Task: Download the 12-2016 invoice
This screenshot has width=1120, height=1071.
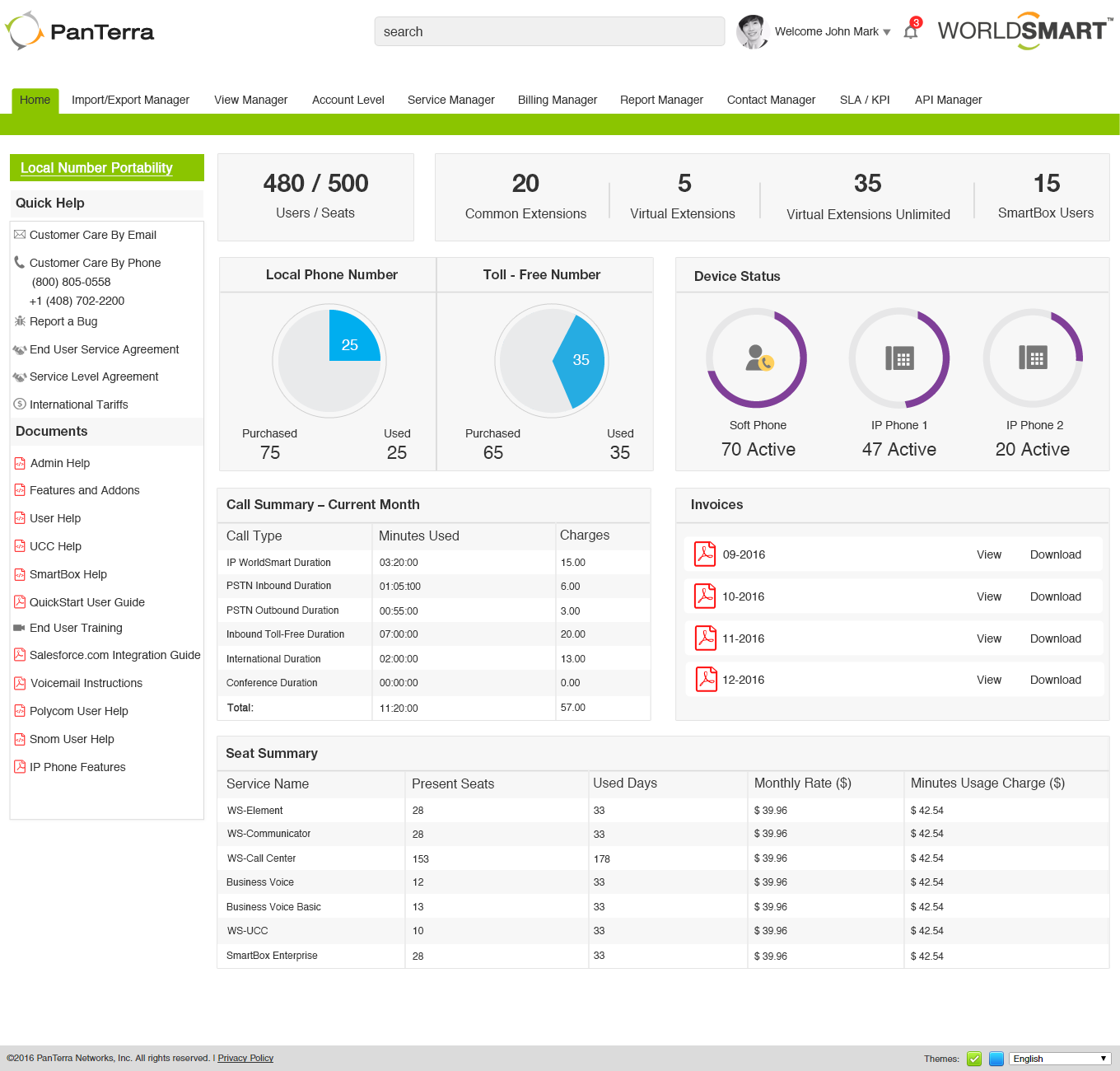Action: click(1055, 679)
